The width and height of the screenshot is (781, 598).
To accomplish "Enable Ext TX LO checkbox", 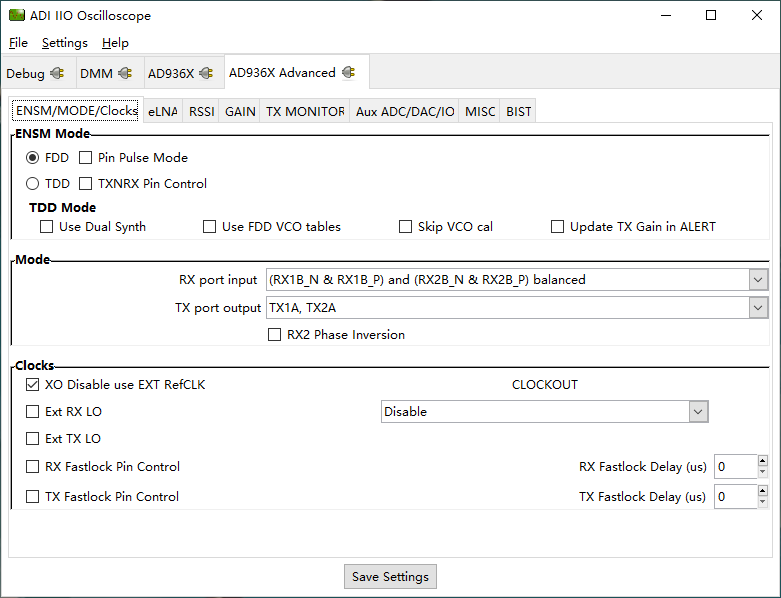I will point(32,439).
